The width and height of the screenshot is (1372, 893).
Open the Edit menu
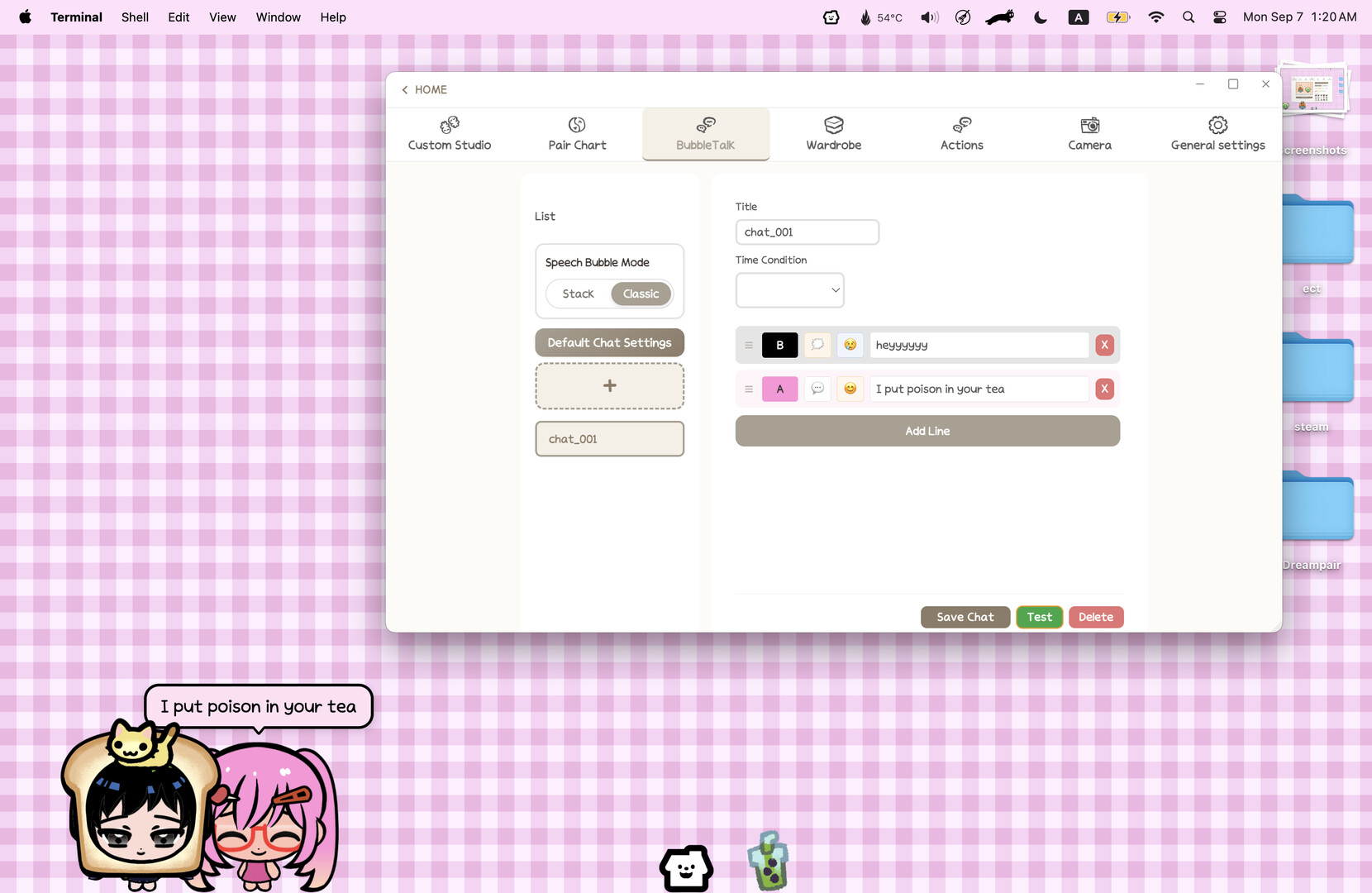tap(179, 17)
